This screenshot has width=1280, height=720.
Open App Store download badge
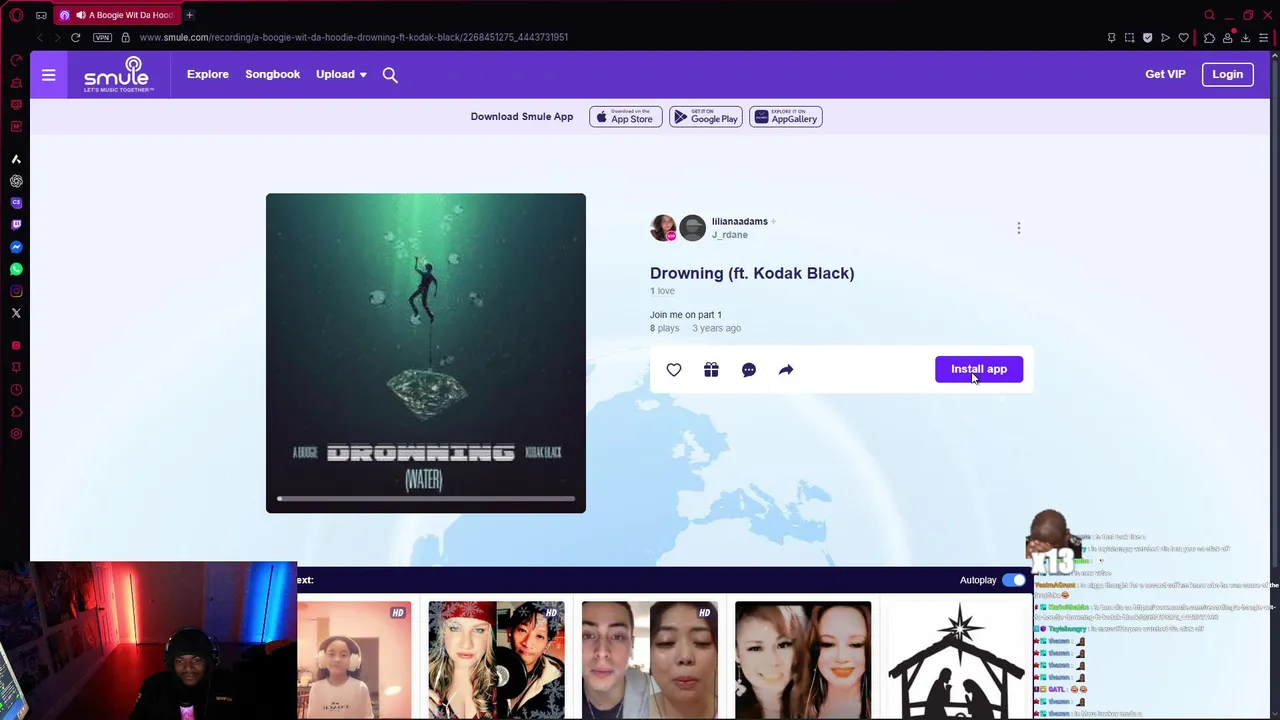point(626,117)
